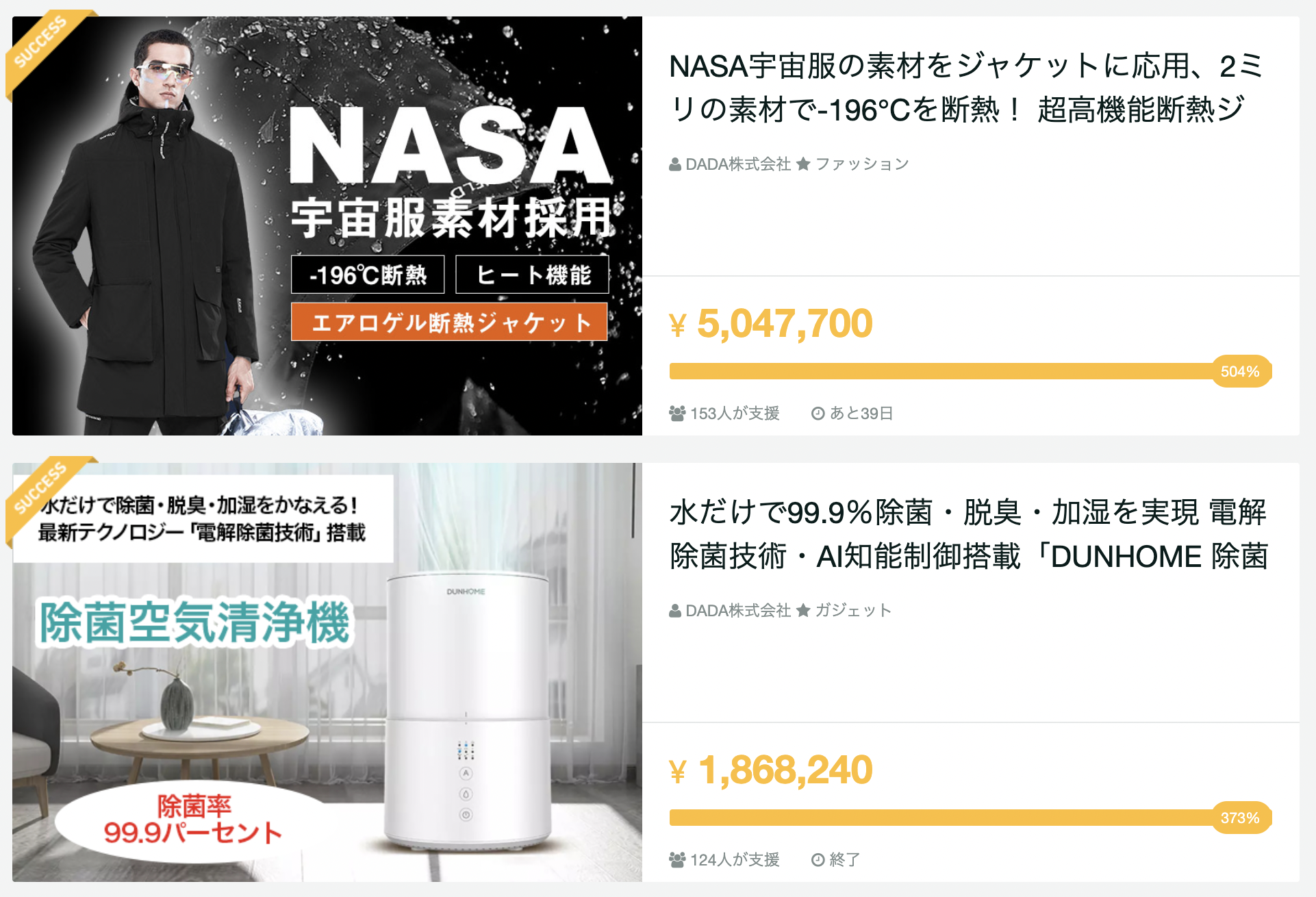Click the user icon on DUNHOME project

(675, 610)
